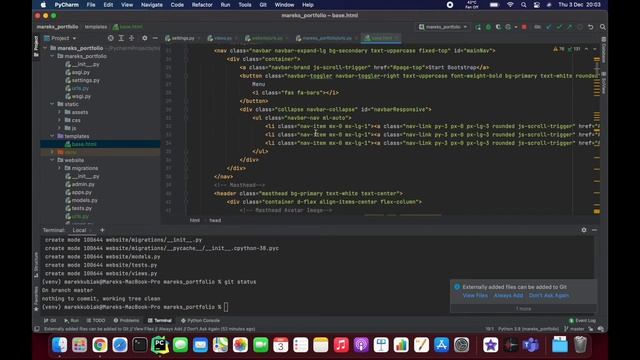640x360 pixels.
Task: Show 1 more notification
Action: tap(523, 309)
